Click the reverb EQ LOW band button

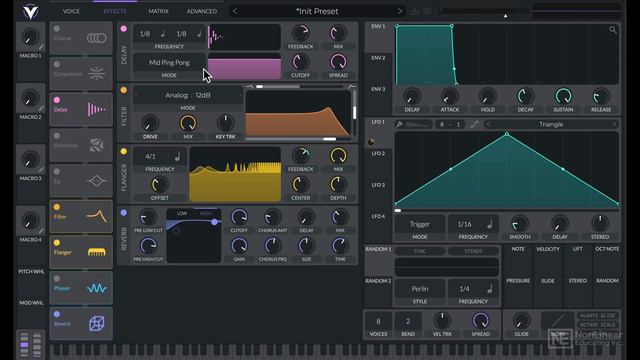click(x=182, y=213)
